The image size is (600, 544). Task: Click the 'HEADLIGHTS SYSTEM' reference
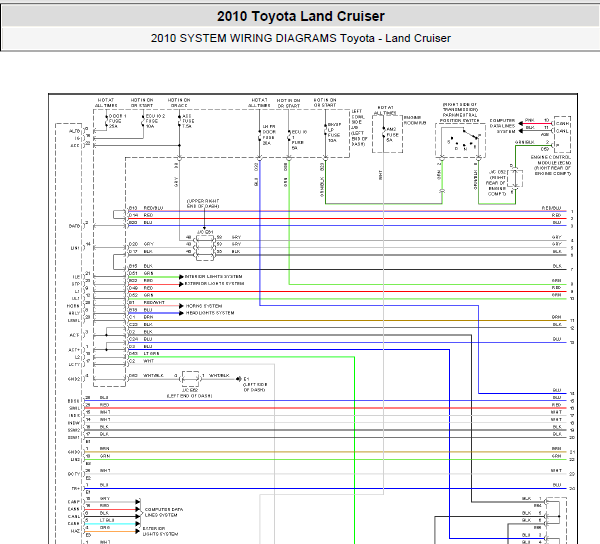pyautogui.click(x=210, y=313)
